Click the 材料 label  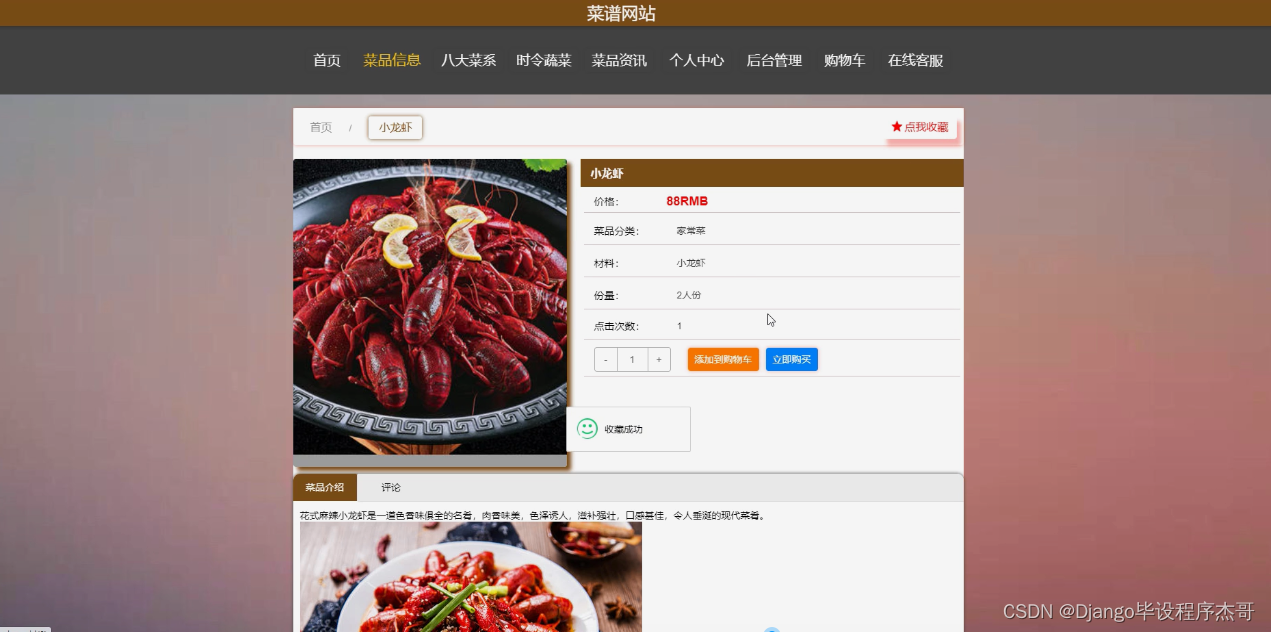[x=606, y=263]
